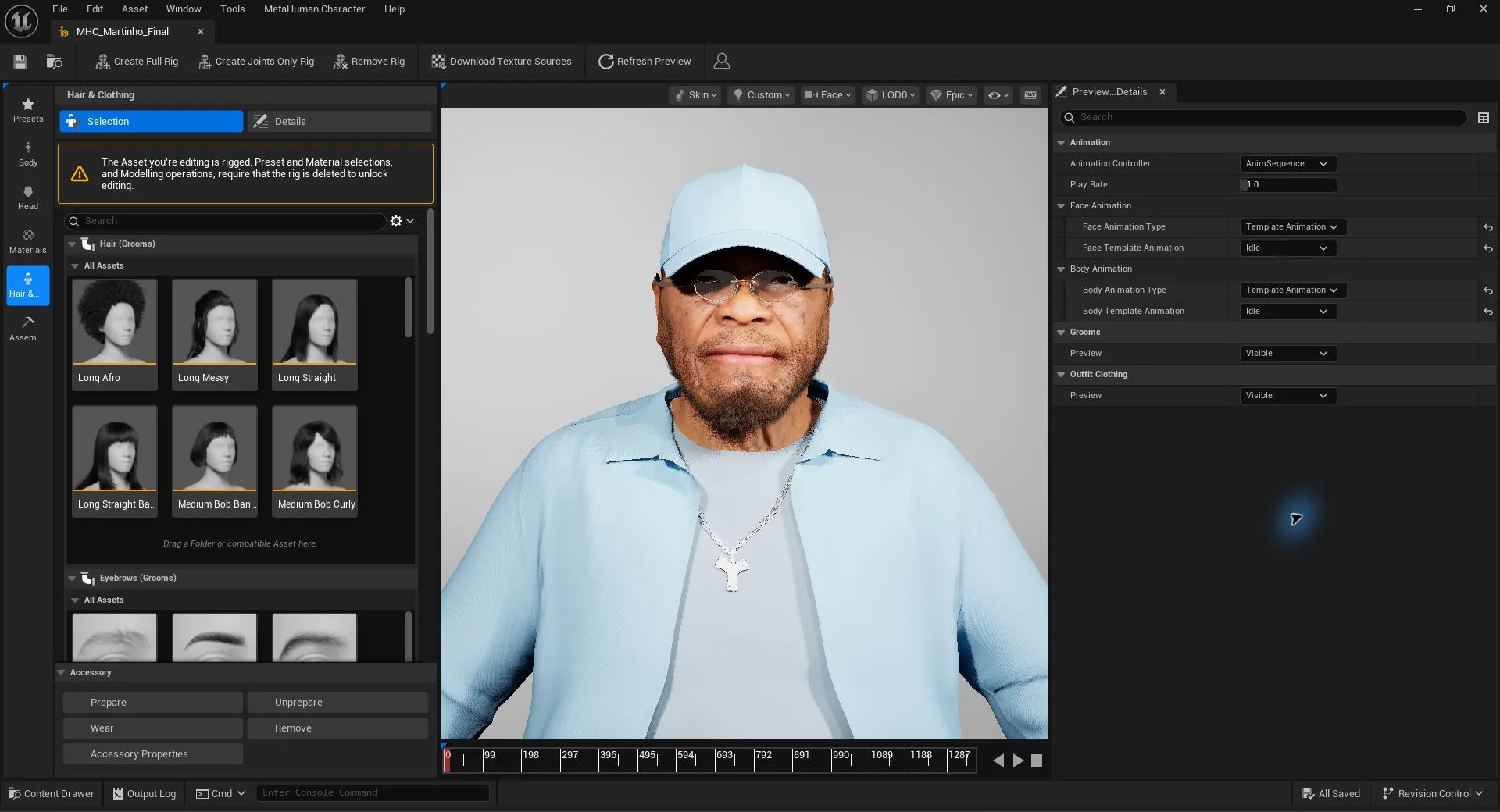Reset Face Animation Type to default
This screenshot has height=812, width=1500.
pyautogui.click(x=1488, y=227)
